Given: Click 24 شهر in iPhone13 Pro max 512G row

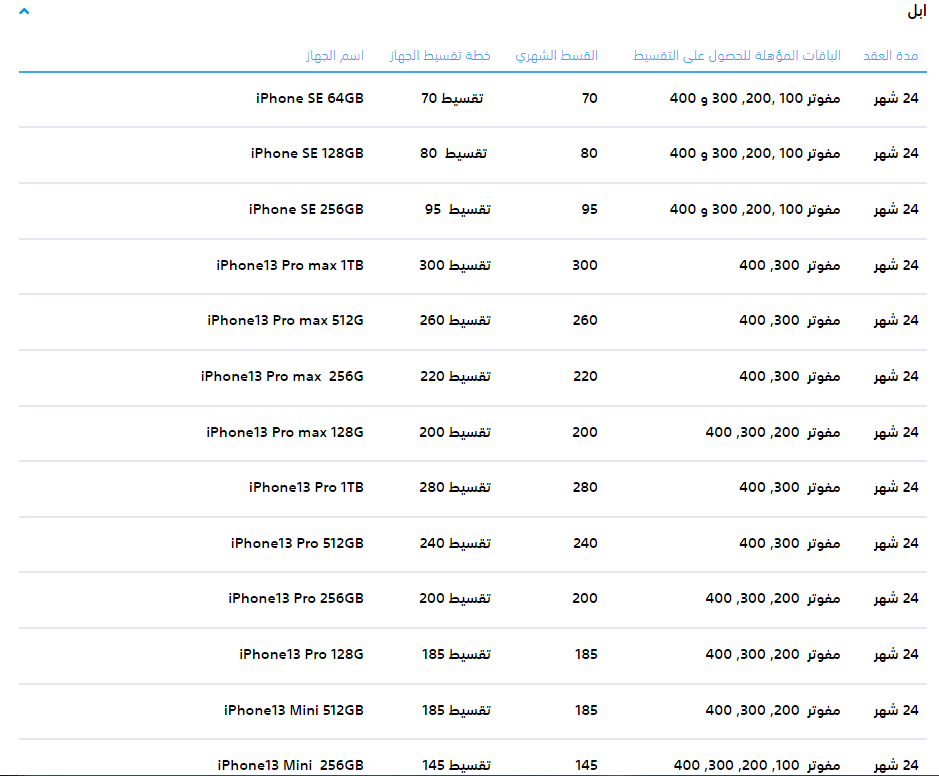Looking at the screenshot, I should 896,320.
